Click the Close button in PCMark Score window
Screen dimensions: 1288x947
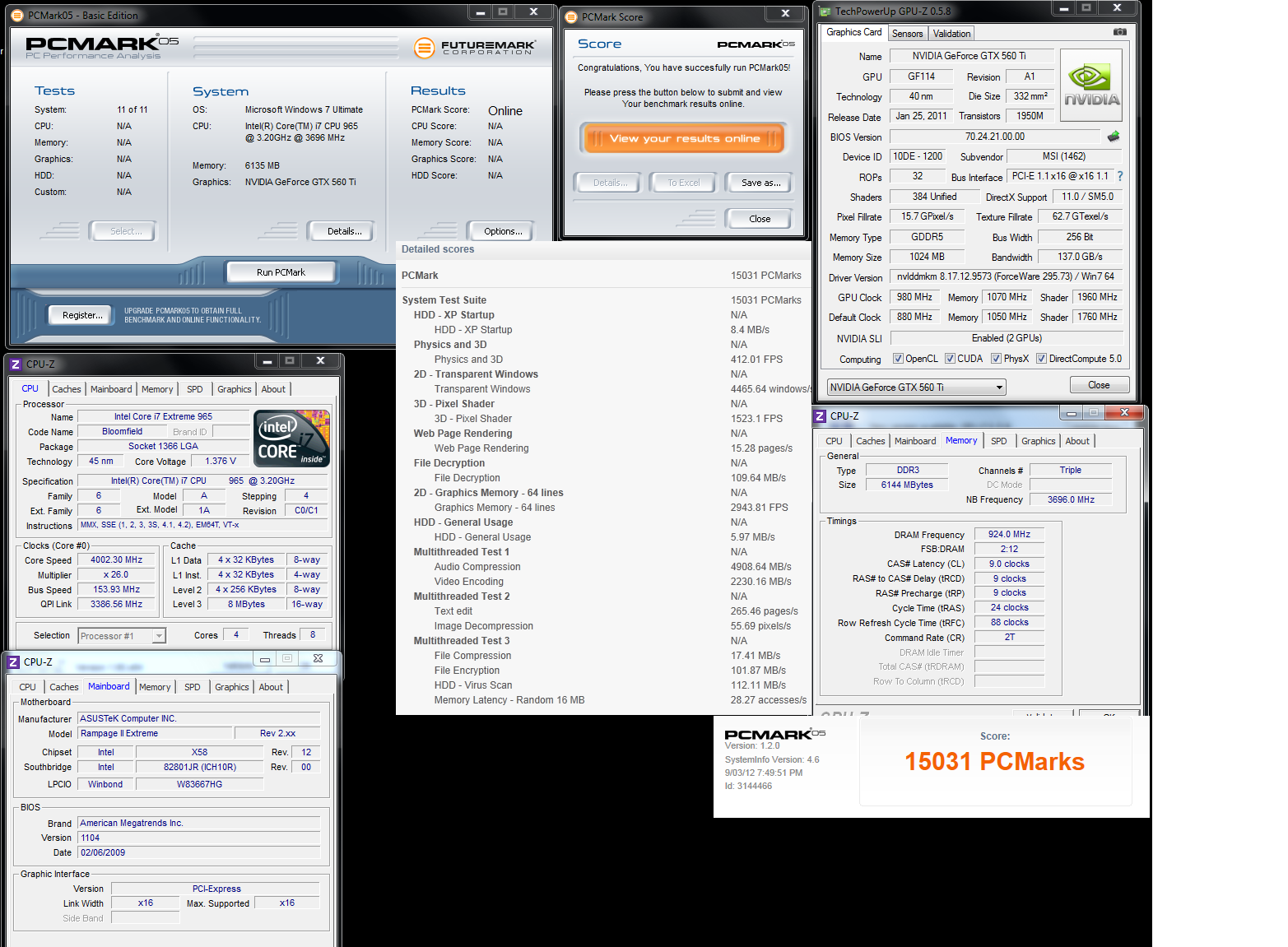[760, 219]
